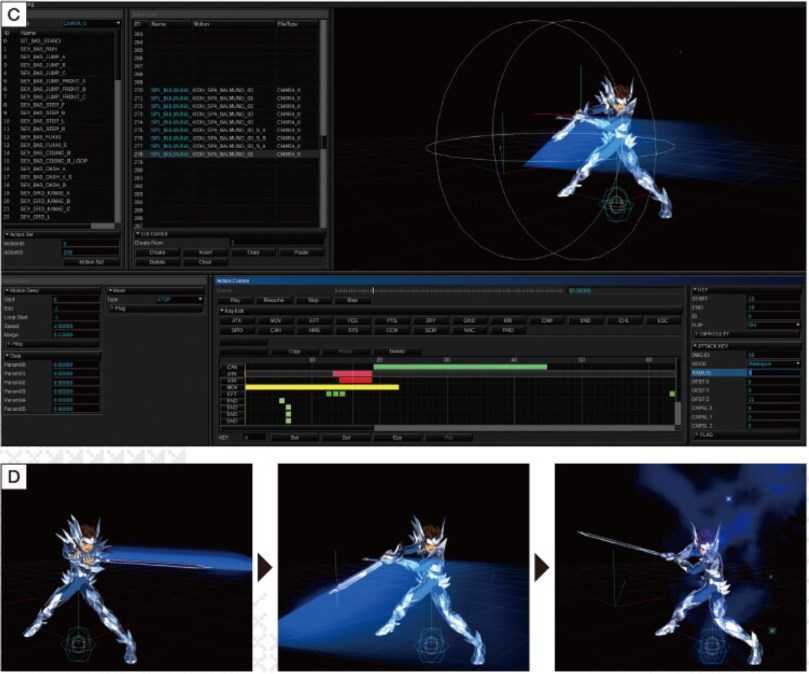Click the Create button
The width and height of the screenshot is (809, 674).
[x=157, y=252]
